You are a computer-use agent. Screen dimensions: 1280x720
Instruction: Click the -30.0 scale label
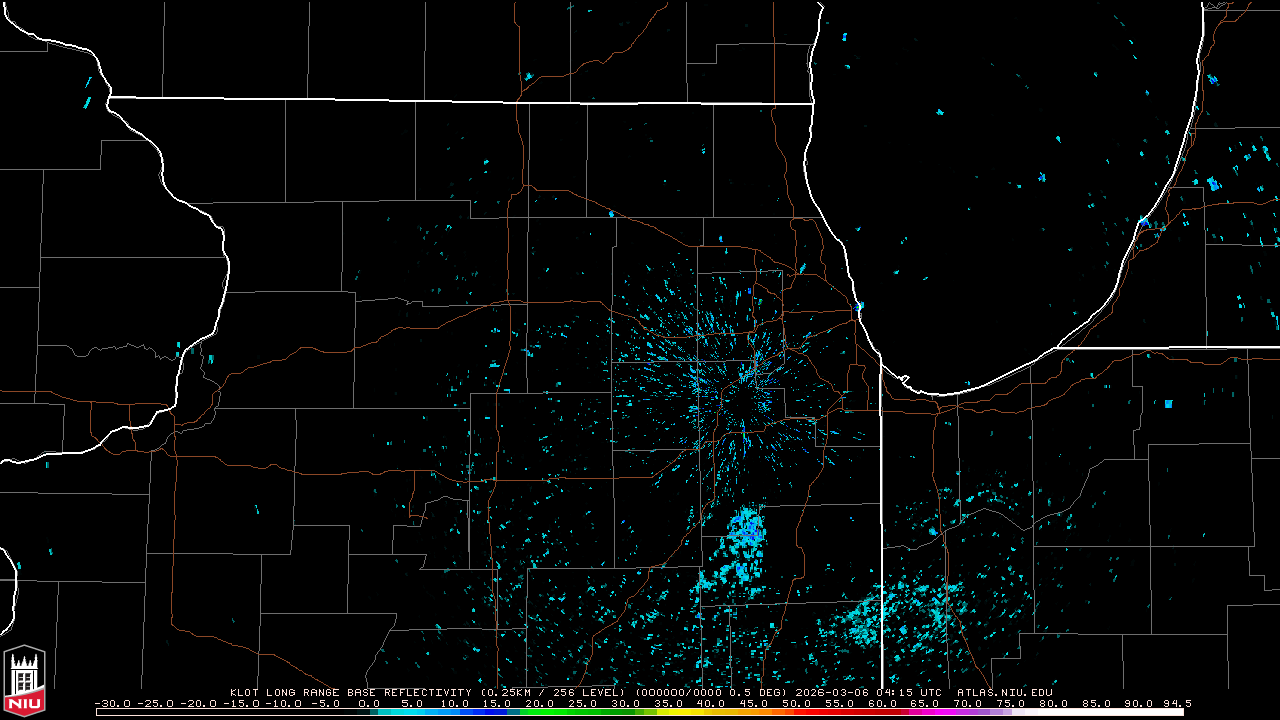pos(111,703)
